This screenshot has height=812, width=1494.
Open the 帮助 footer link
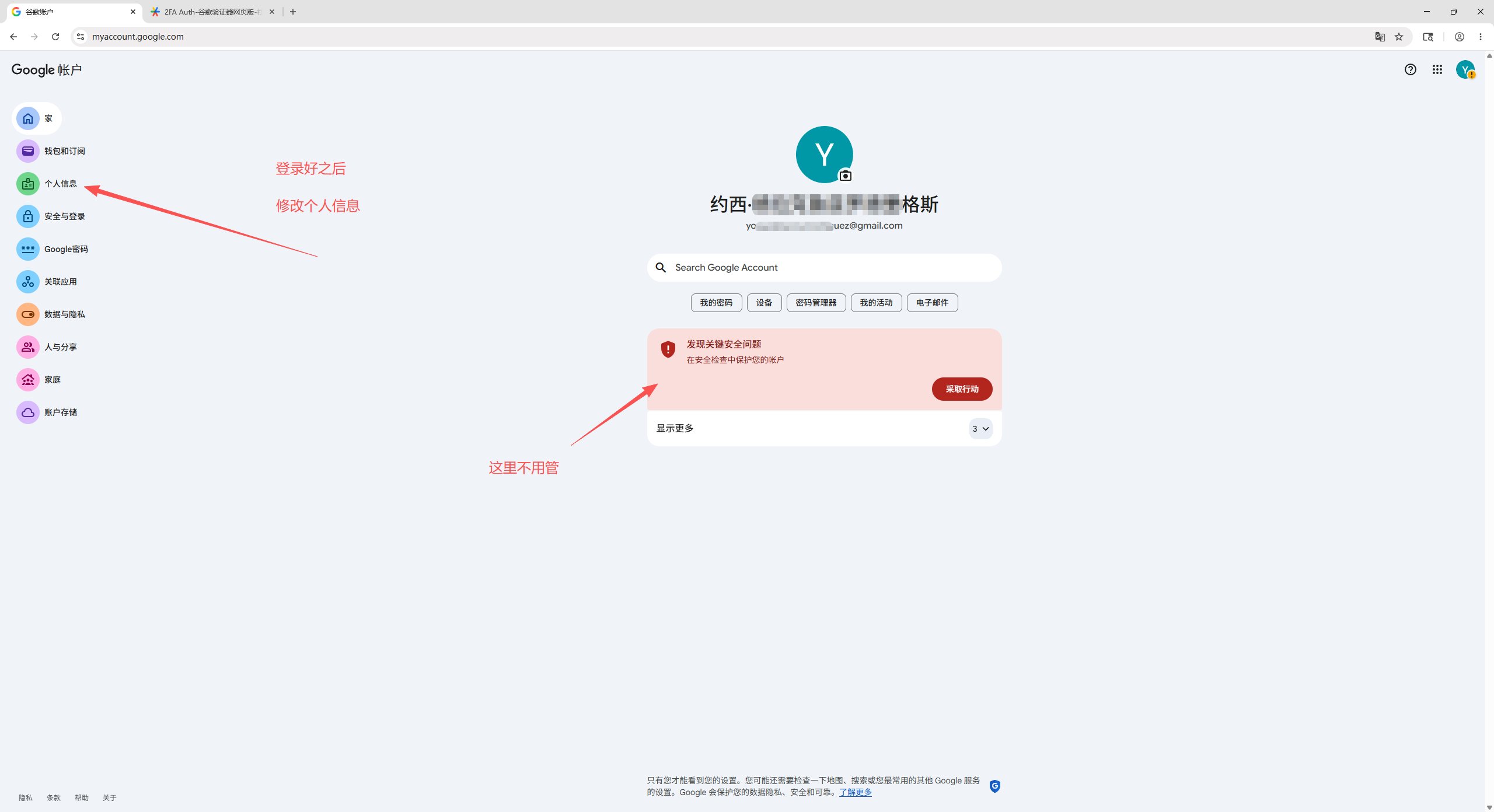pos(82,798)
